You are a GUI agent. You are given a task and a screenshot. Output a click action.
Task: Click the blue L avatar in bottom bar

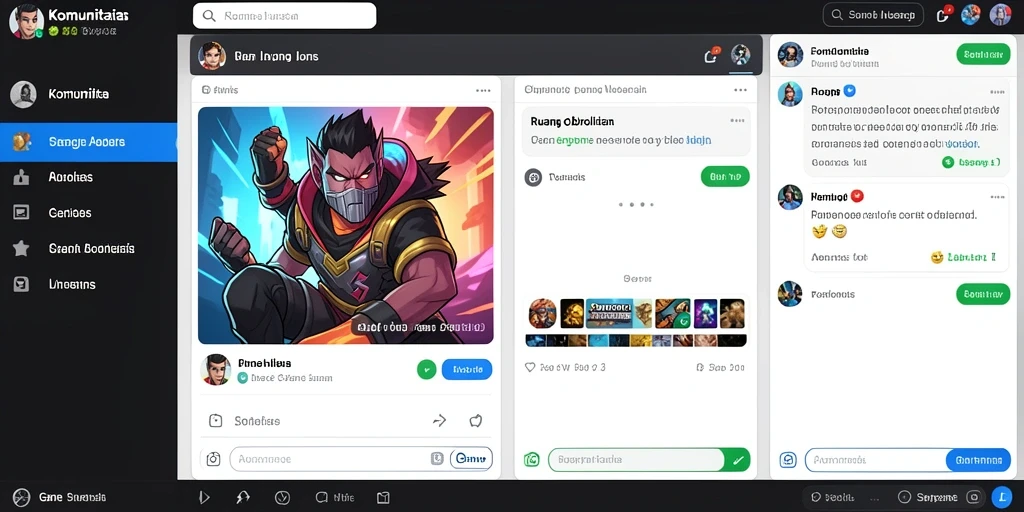click(1001, 497)
